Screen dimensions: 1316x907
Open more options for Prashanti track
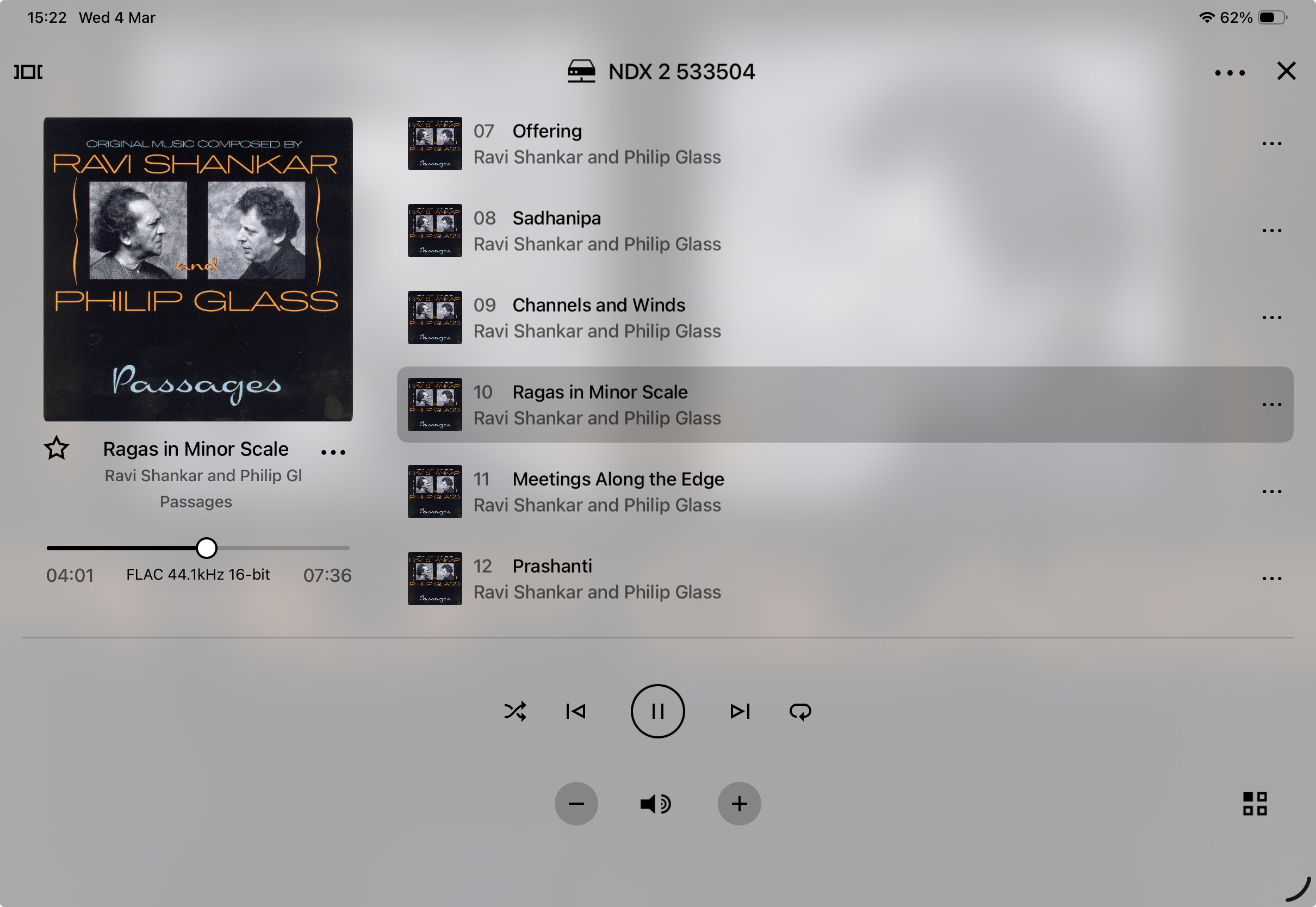1271,579
